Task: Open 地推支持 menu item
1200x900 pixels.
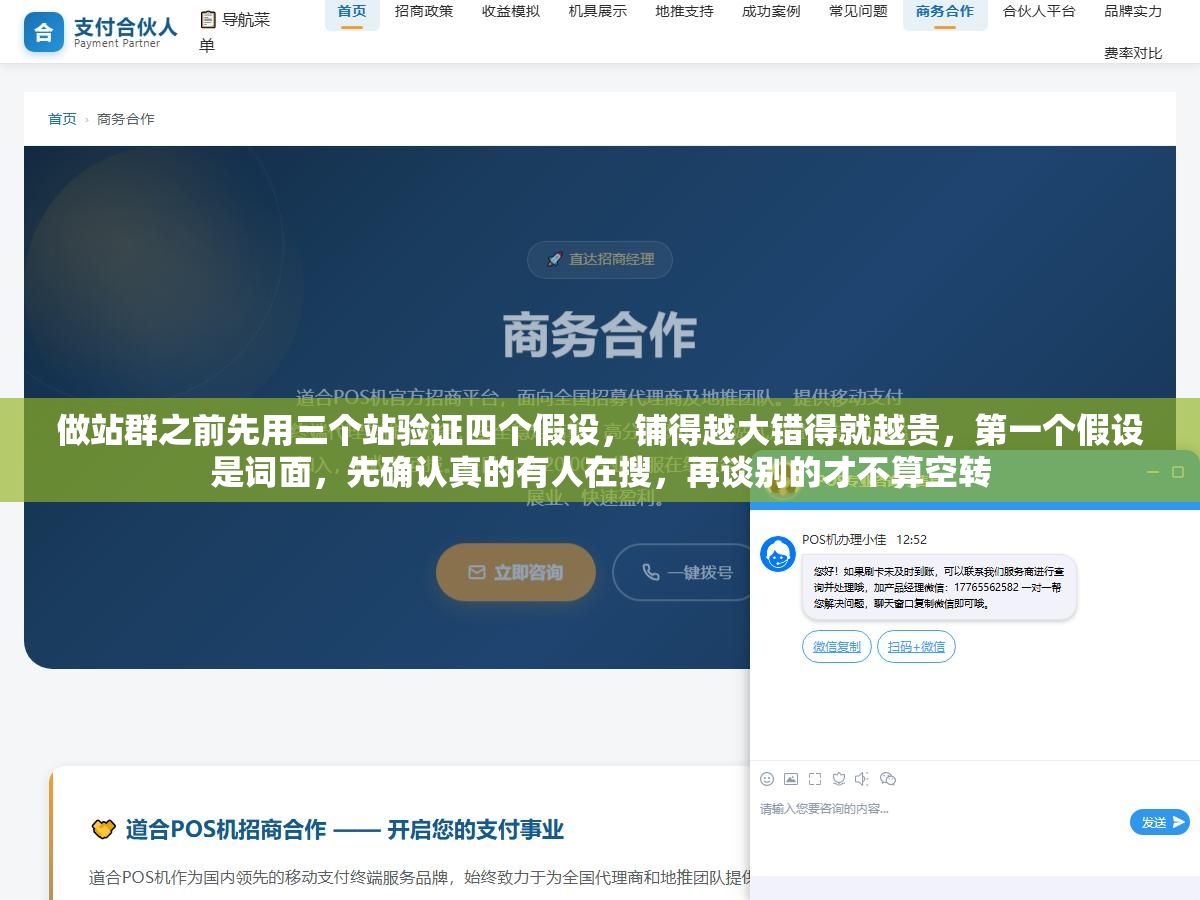Action: pyautogui.click(x=685, y=12)
